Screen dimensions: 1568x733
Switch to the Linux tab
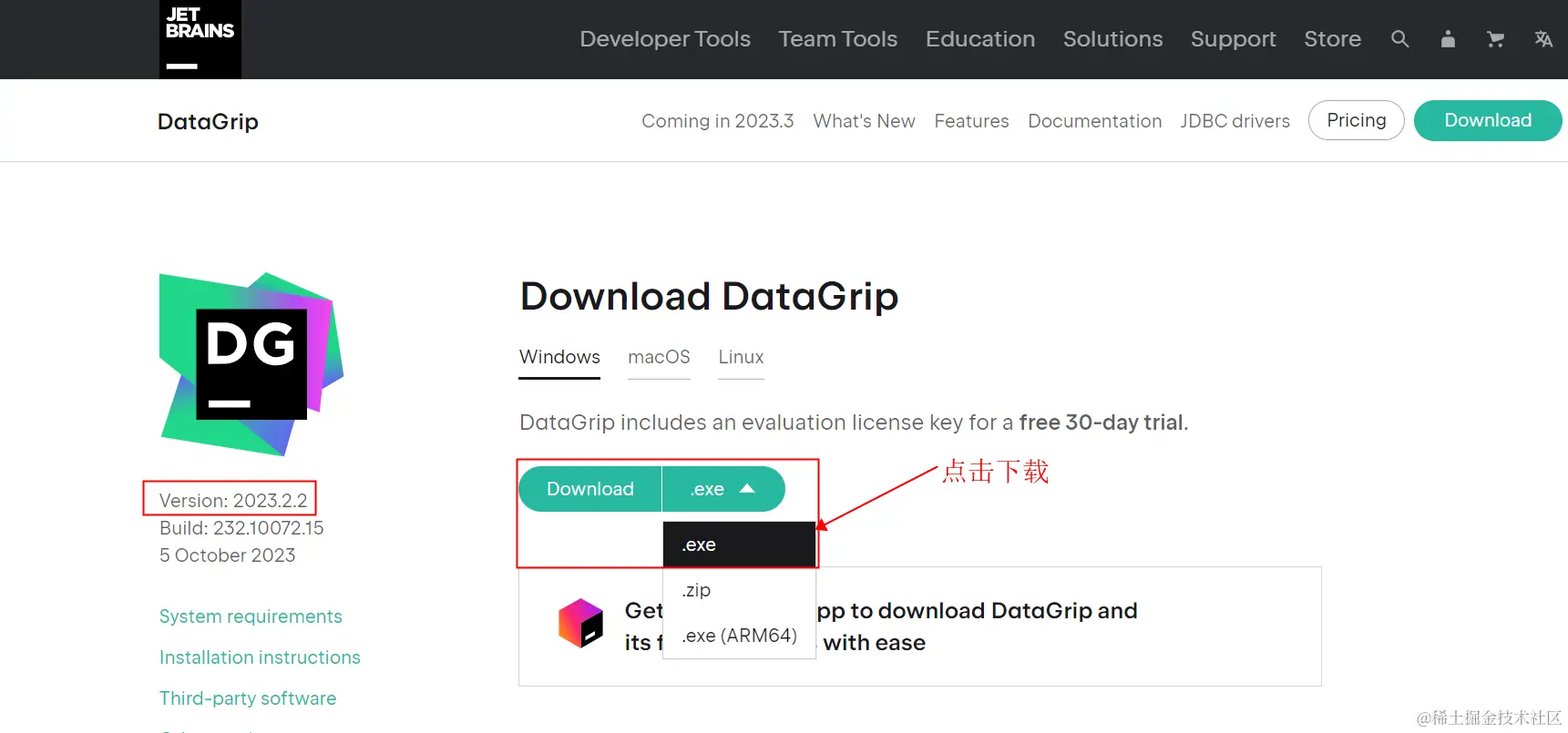click(x=741, y=358)
